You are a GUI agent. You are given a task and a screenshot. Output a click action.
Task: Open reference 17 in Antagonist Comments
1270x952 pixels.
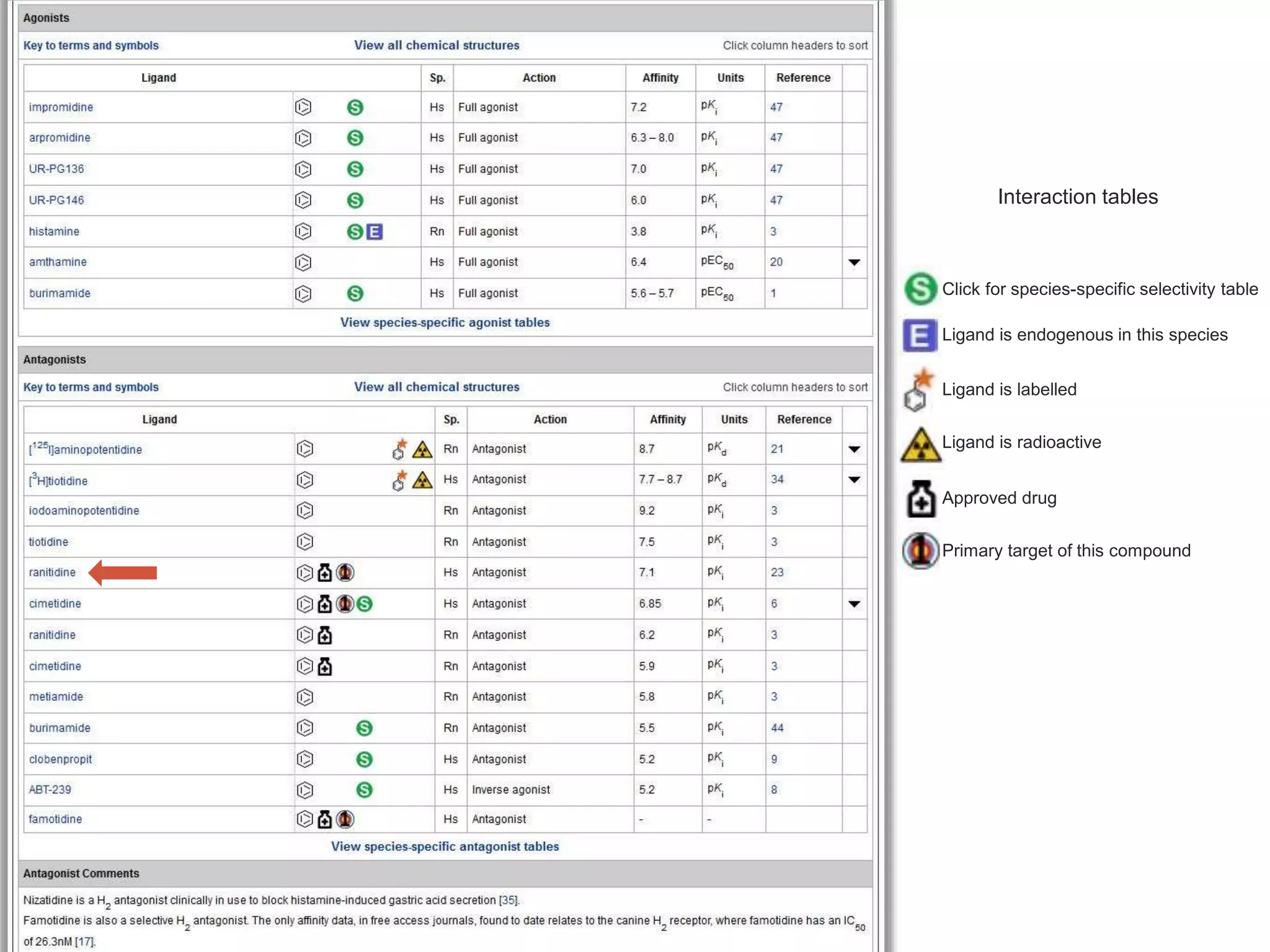(85, 941)
